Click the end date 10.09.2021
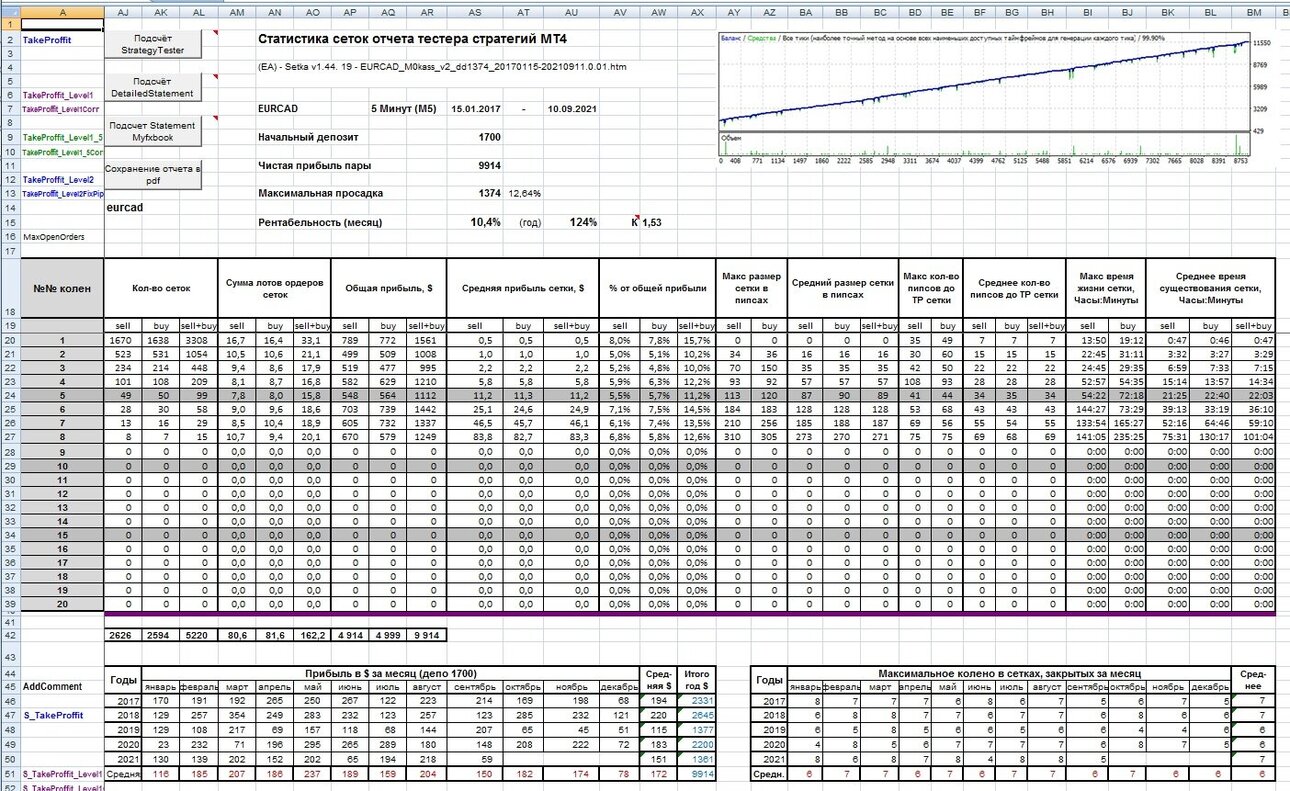The height and width of the screenshot is (791, 1290). 572,109
